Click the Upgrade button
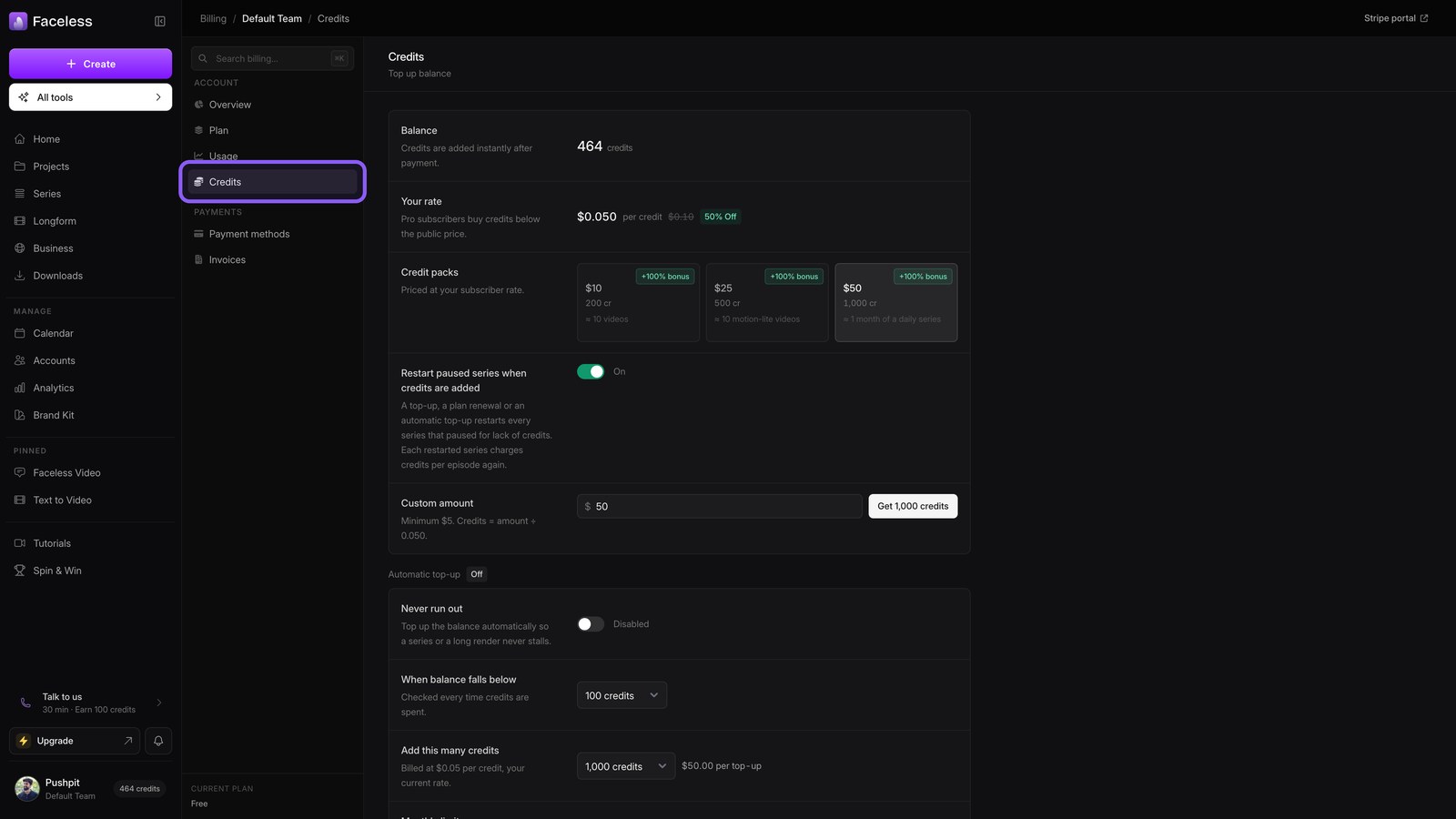Image resolution: width=1456 pixels, height=819 pixels. (75, 741)
